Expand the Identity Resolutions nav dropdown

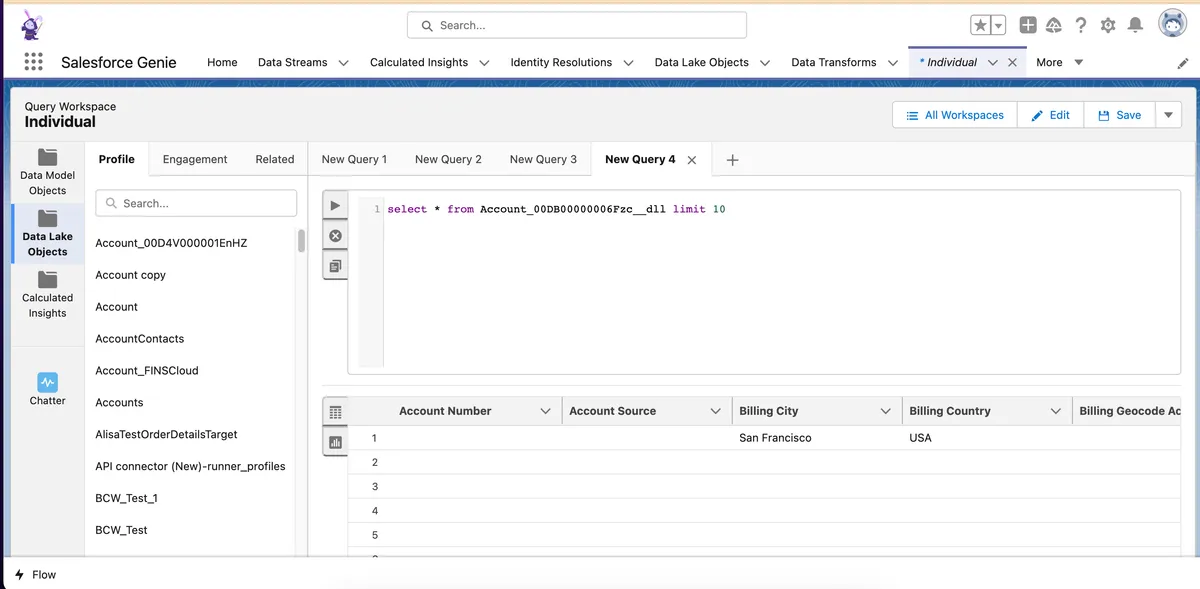click(x=628, y=62)
